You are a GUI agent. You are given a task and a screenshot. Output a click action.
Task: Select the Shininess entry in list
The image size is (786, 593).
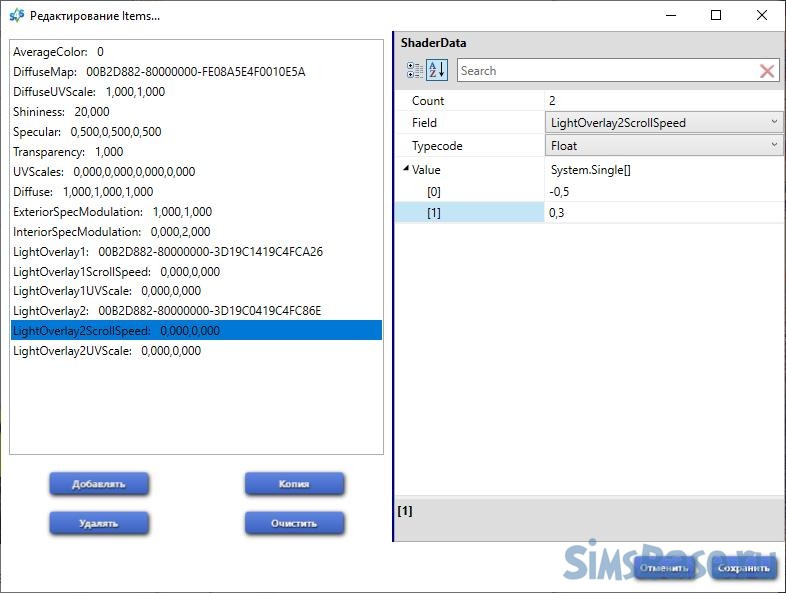click(x=61, y=112)
